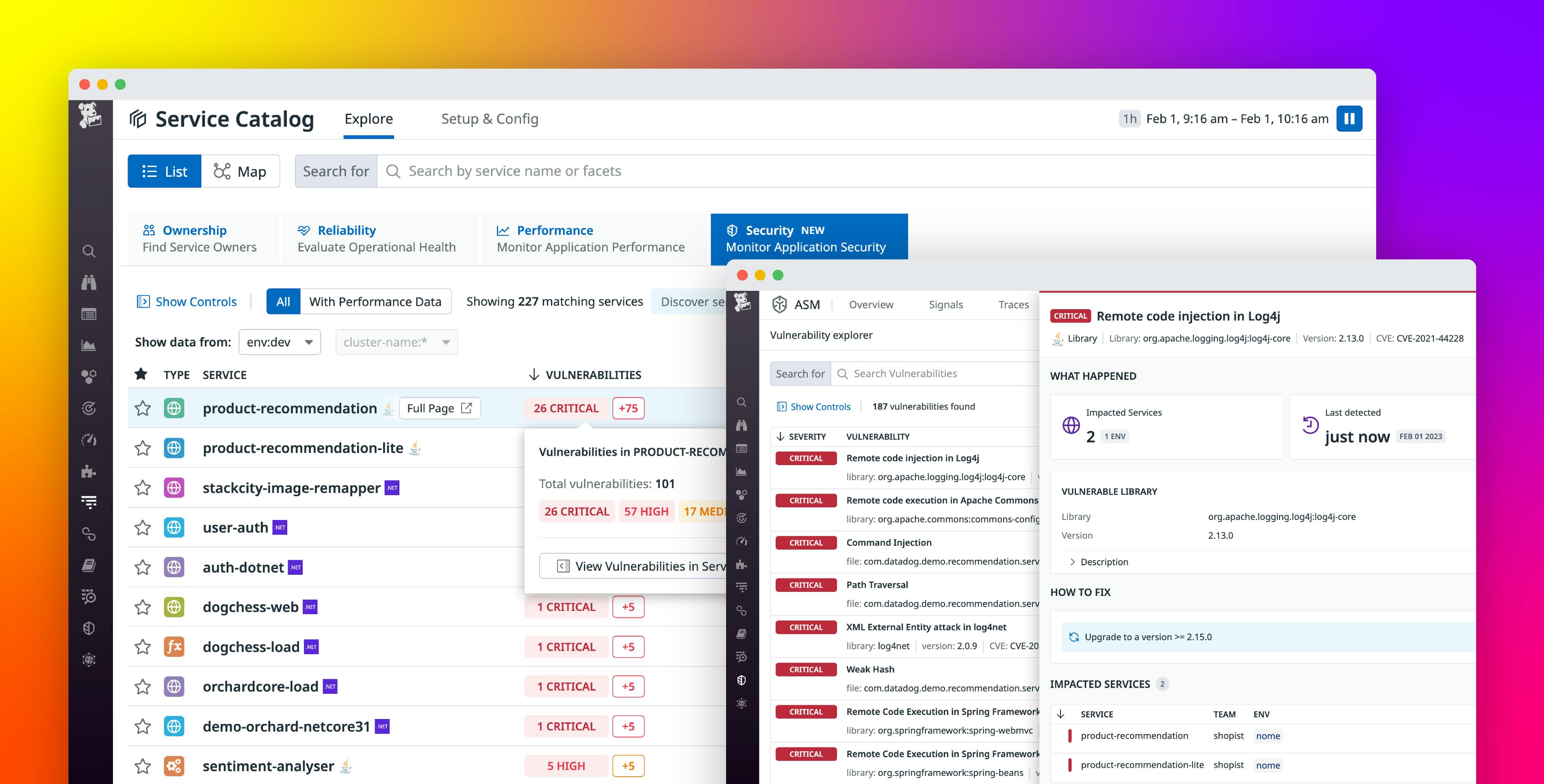
Task: Pause the live time range with the pause control
Action: (x=1349, y=118)
